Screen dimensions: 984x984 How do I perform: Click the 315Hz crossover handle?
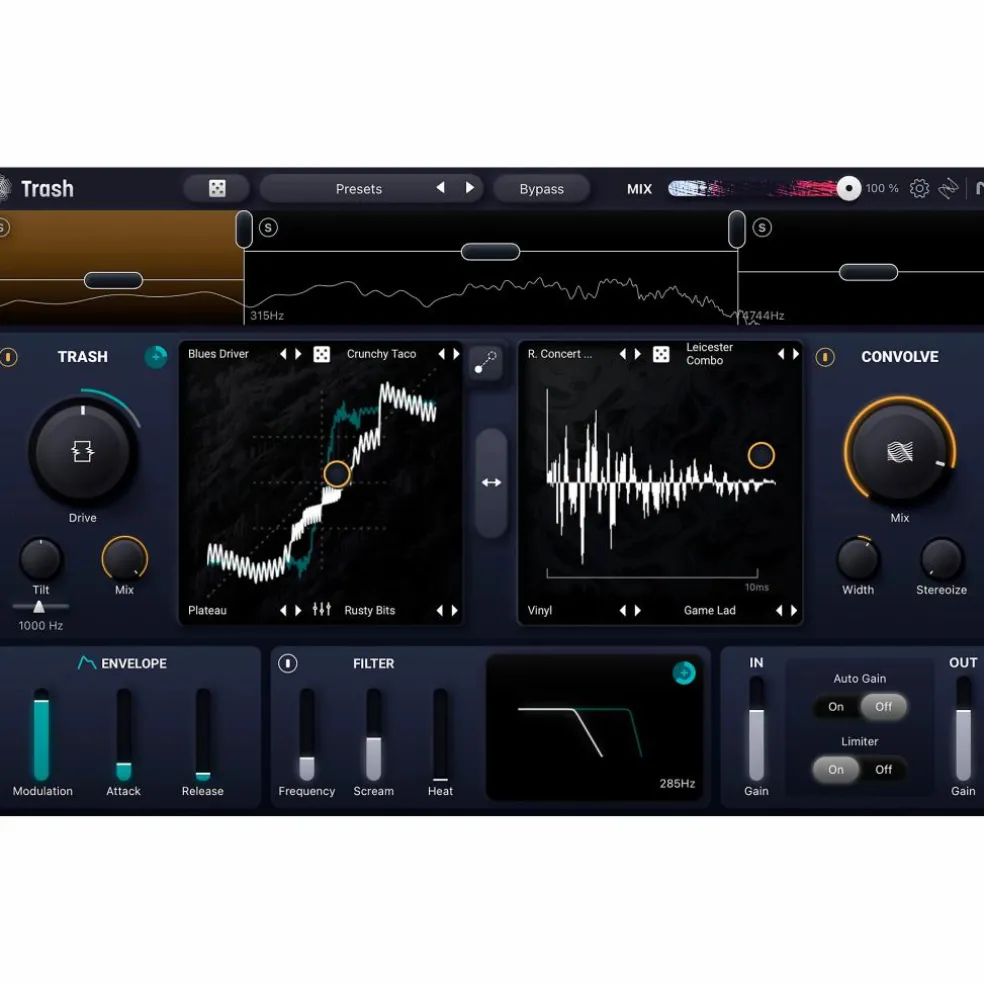(244, 229)
